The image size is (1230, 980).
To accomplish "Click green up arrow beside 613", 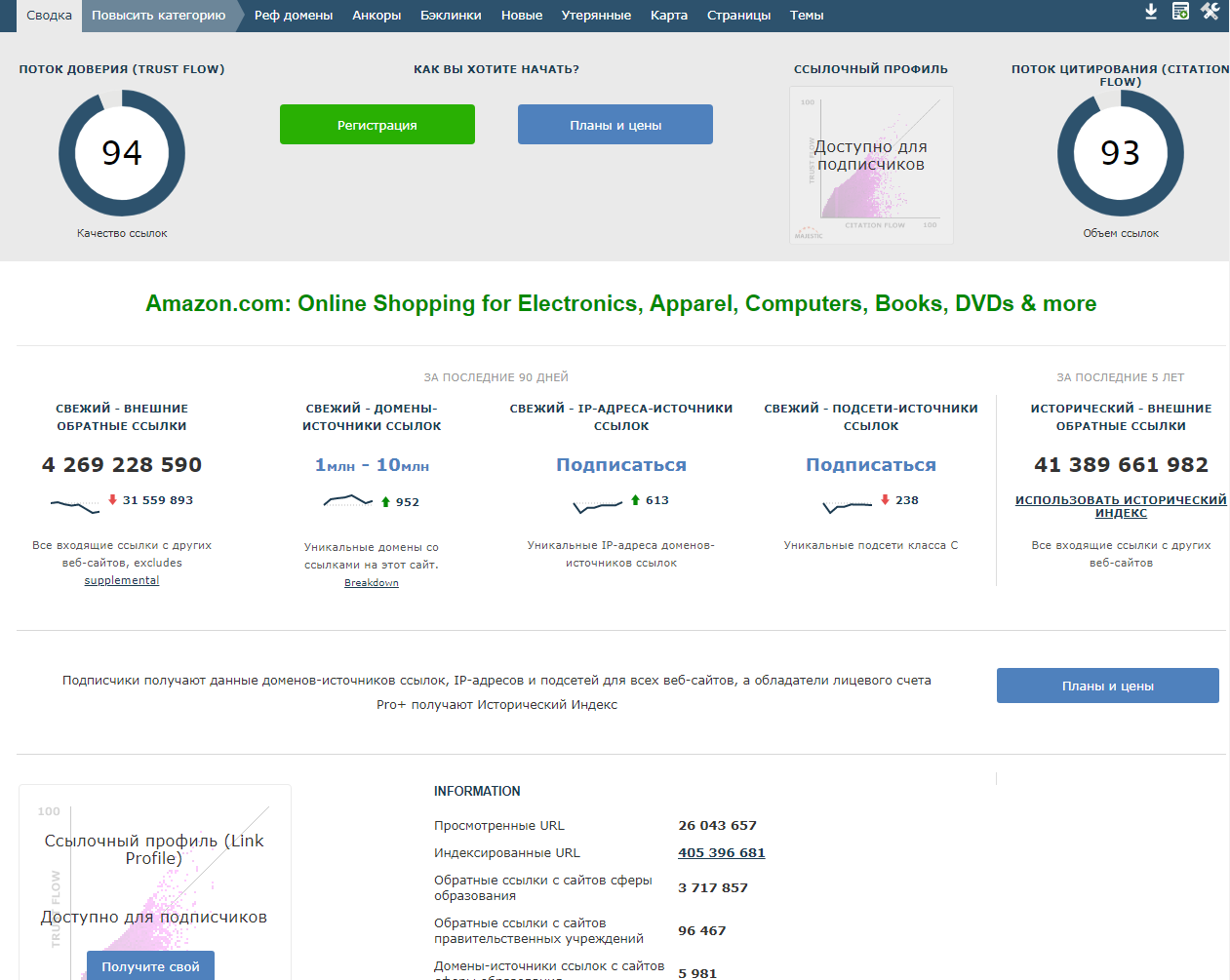I will 635,499.
